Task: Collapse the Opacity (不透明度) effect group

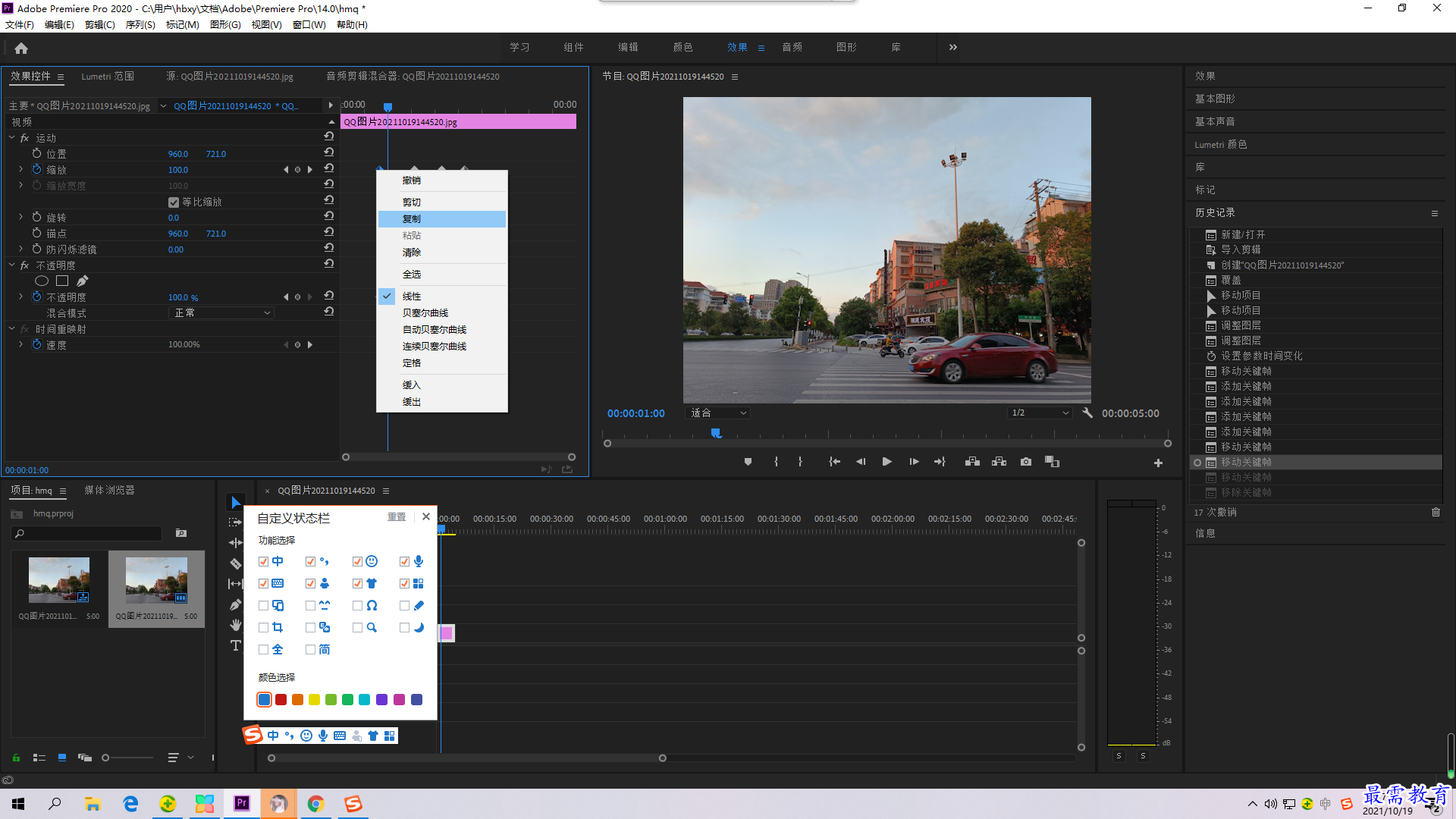Action: pyautogui.click(x=11, y=265)
